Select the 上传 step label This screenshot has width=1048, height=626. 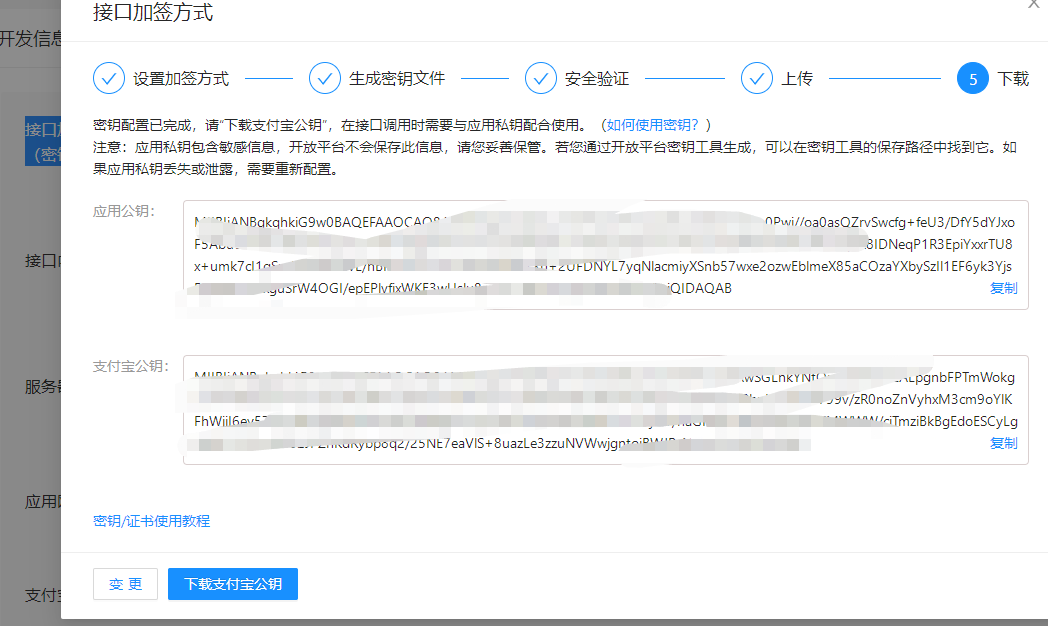[797, 79]
